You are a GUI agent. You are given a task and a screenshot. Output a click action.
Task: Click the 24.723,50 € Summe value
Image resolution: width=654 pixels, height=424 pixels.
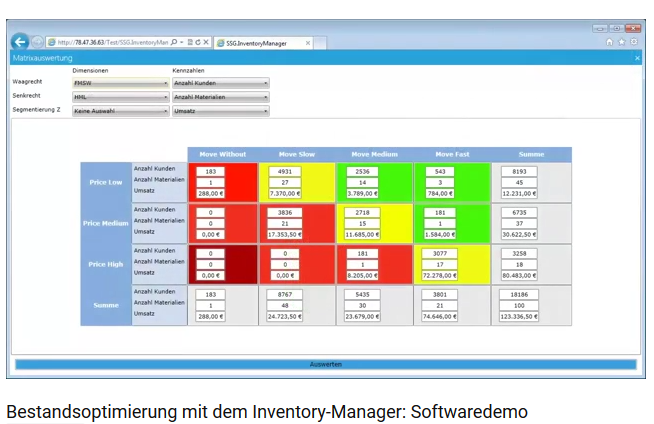[285, 316]
